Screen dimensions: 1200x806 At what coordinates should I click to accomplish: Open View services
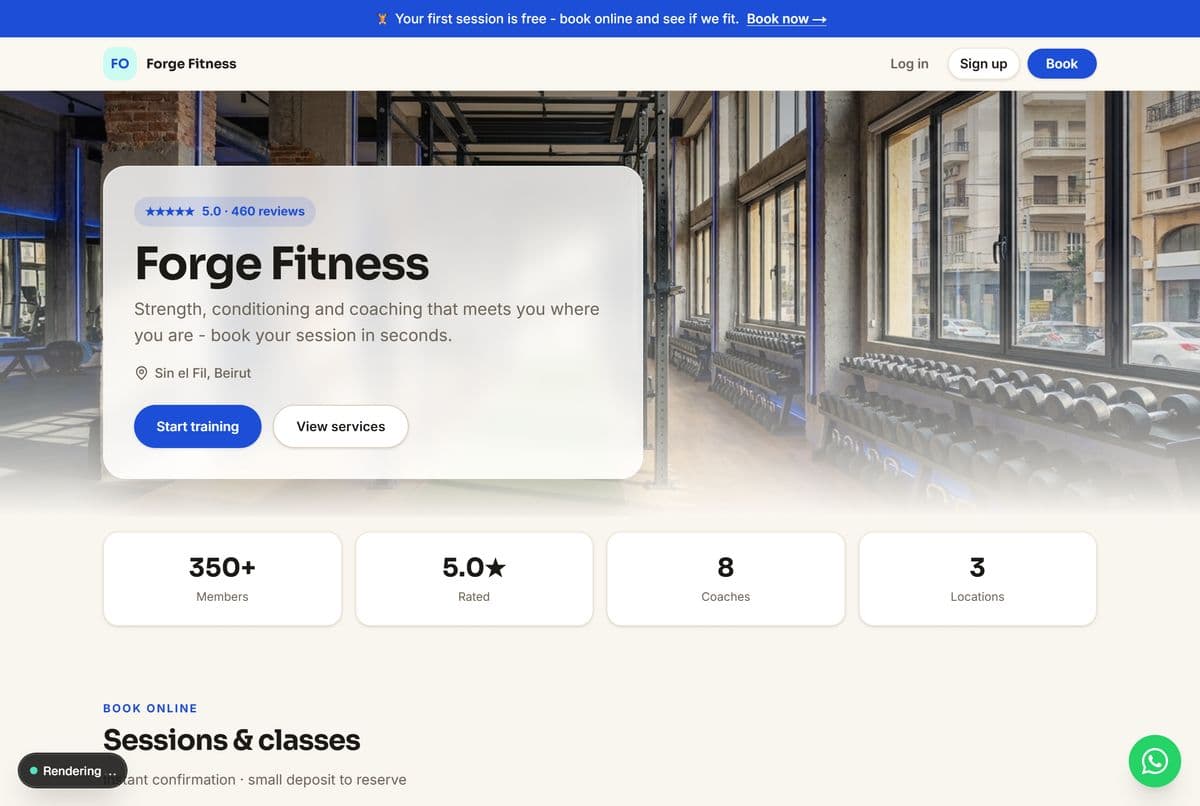pyautogui.click(x=341, y=426)
